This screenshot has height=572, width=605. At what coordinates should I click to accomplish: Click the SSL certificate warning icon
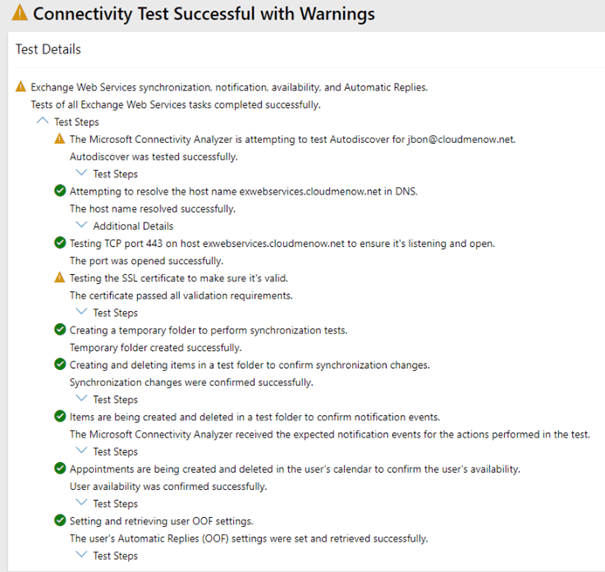[x=59, y=278]
